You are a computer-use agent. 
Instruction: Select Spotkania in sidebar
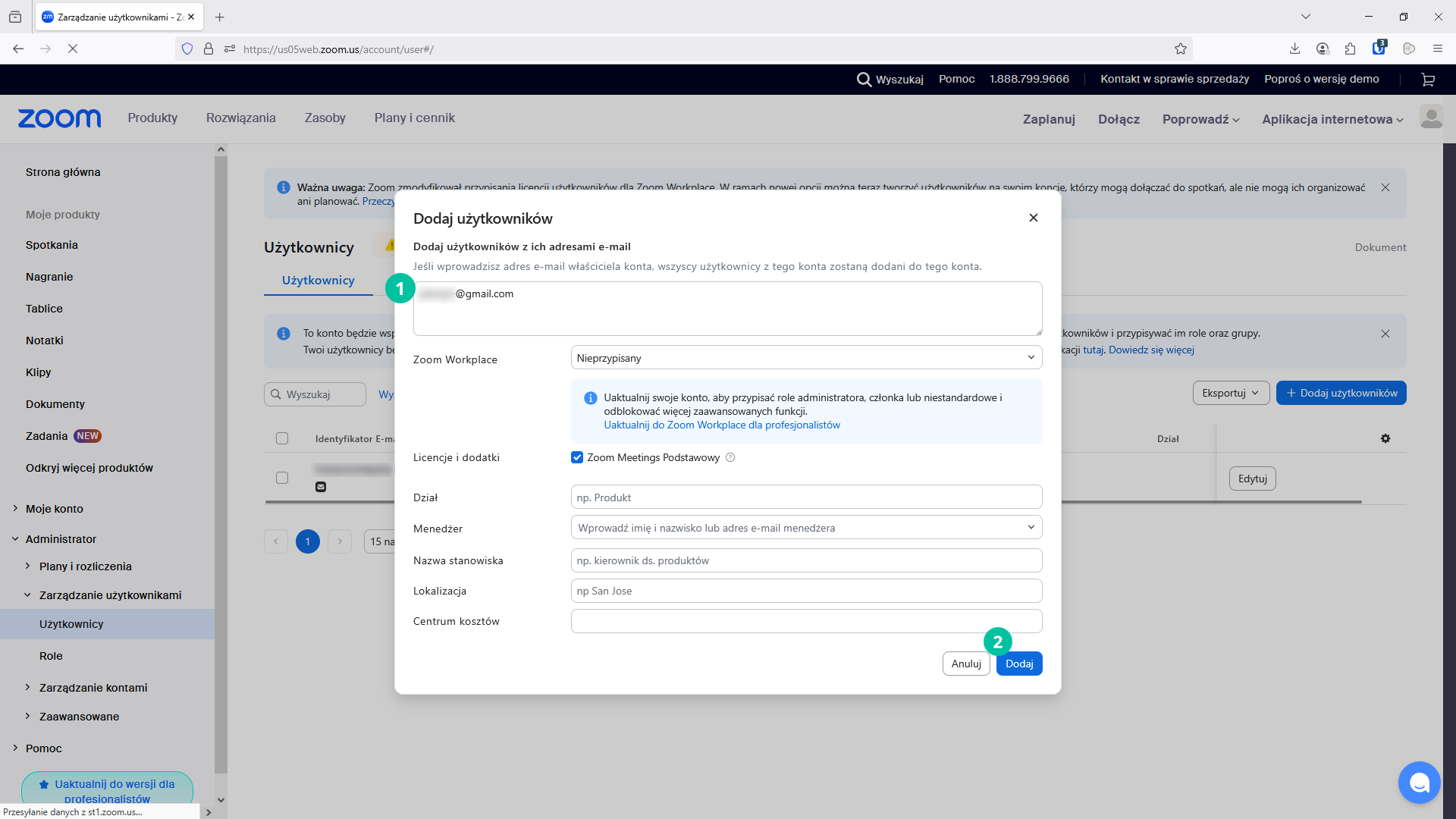(x=52, y=245)
